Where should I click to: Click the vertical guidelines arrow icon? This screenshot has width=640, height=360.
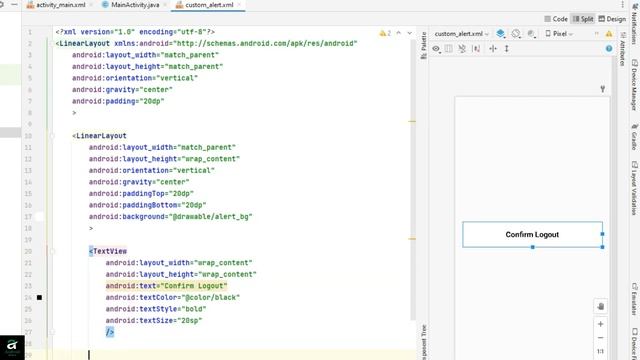coord(507,49)
